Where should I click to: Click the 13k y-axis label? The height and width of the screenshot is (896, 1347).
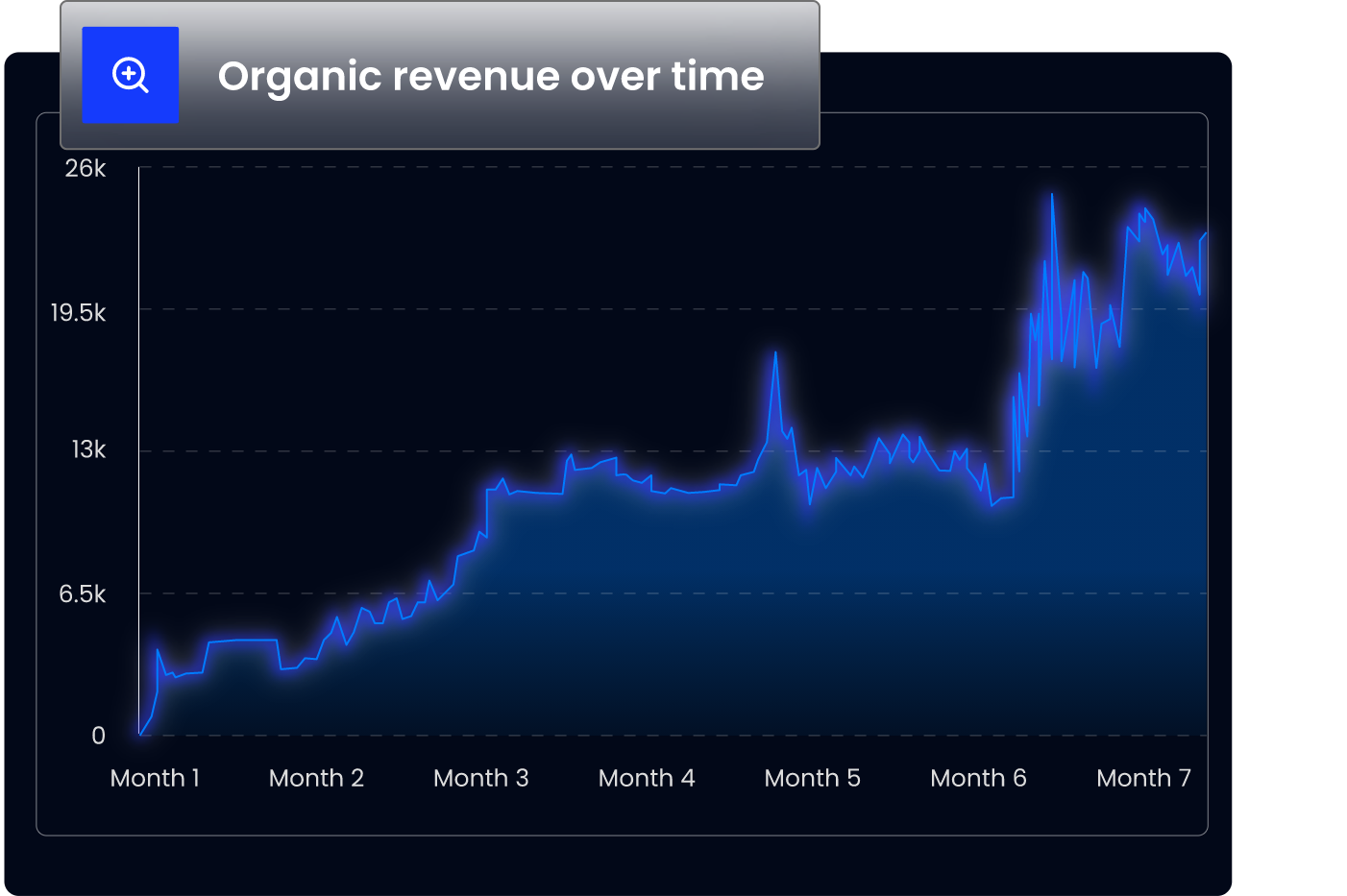coord(88,449)
